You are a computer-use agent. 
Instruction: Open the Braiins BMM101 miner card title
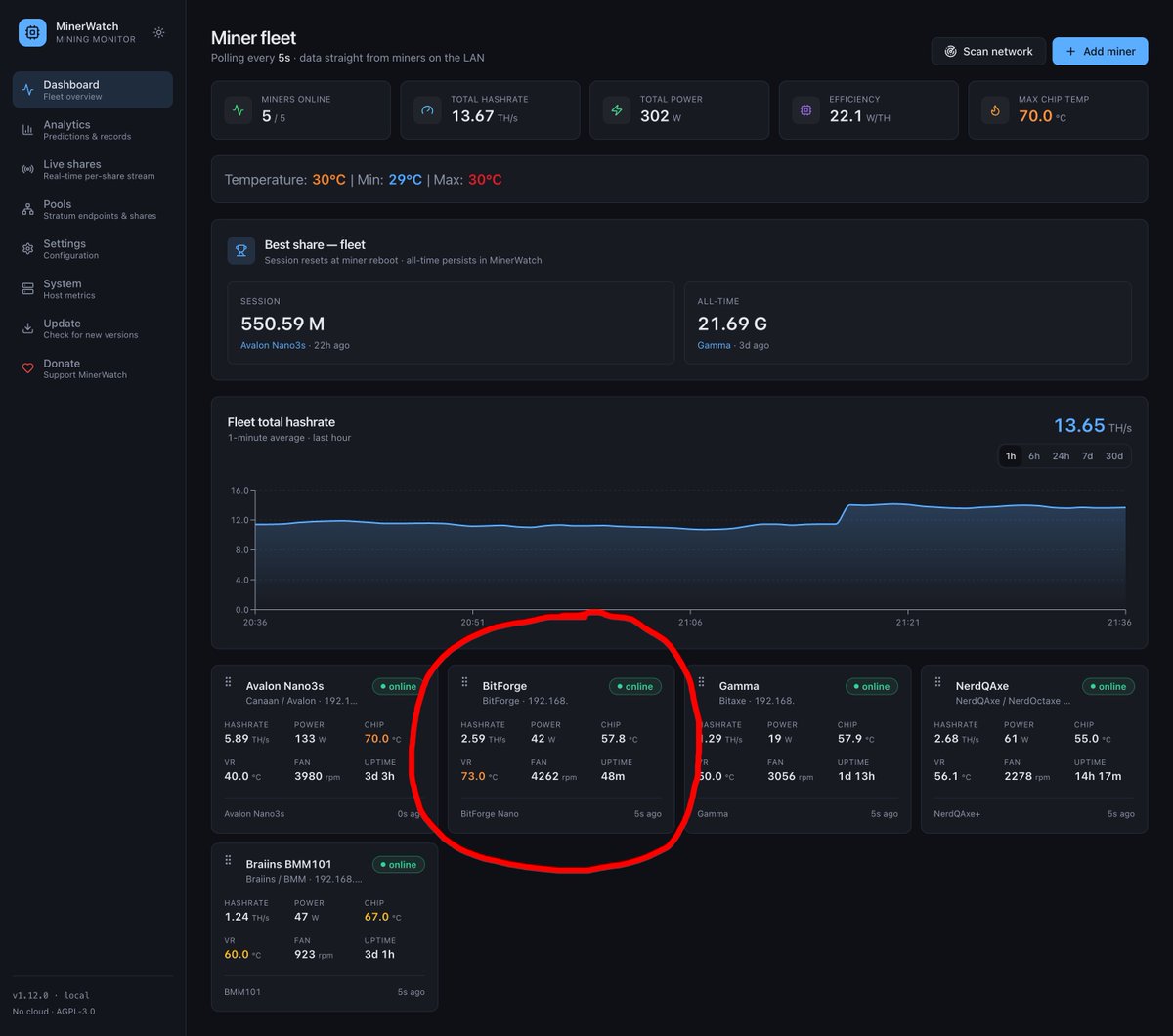[288, 864]
